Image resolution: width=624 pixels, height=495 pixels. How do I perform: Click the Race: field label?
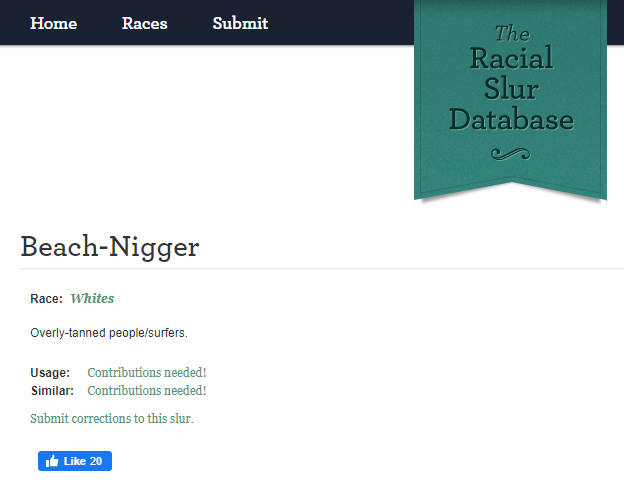click(x=46, y=299)
